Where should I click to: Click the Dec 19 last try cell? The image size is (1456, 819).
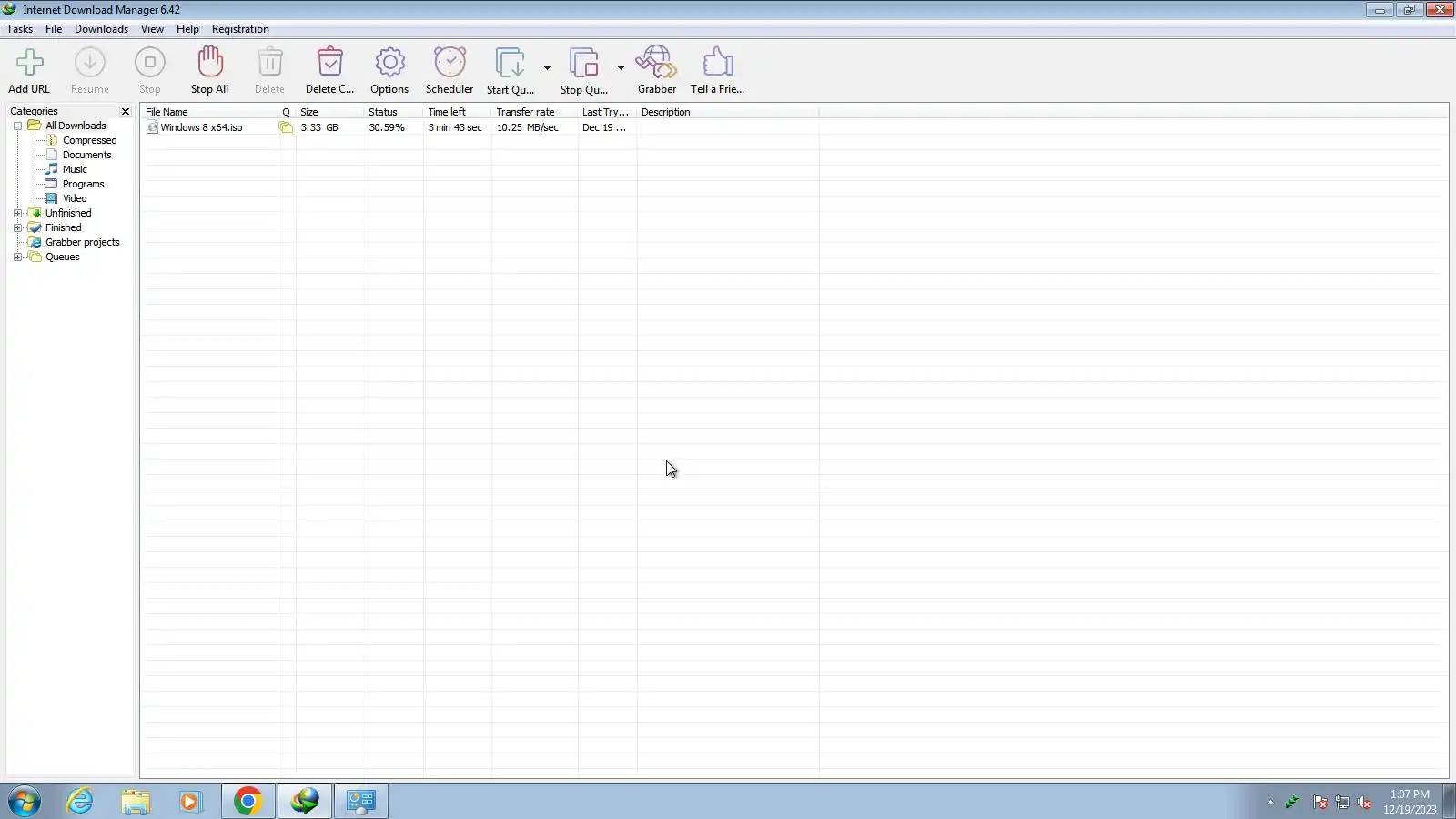point(604,127)
